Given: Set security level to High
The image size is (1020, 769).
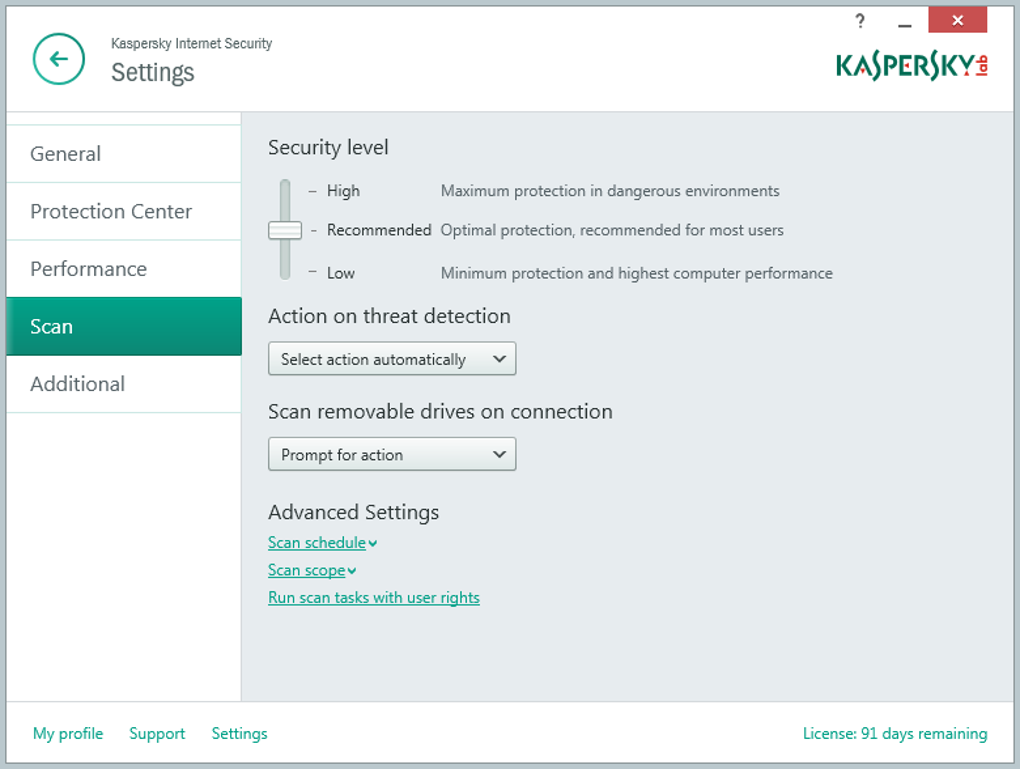Looking at the screenshot, I should click(285, 191).
